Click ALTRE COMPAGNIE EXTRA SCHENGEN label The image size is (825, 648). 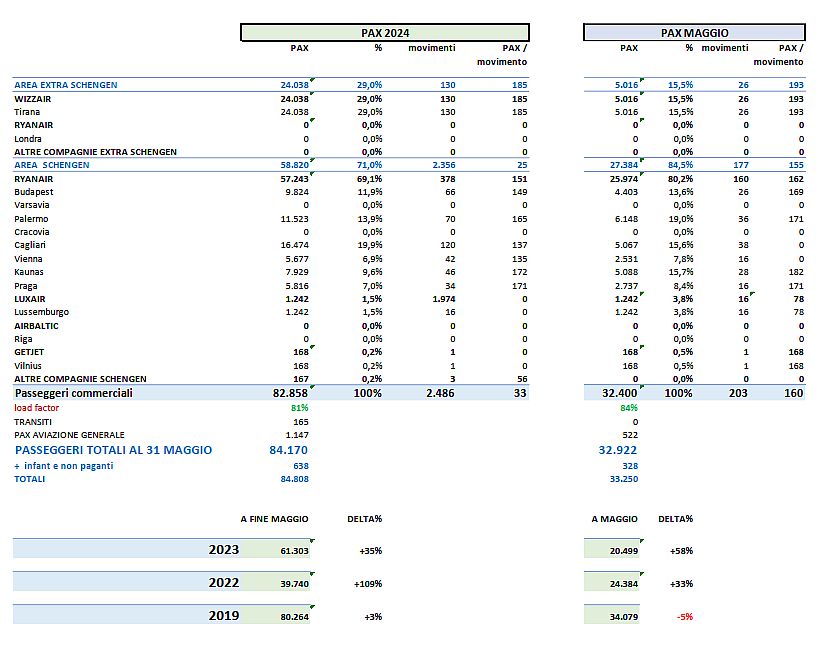(95, 152)
